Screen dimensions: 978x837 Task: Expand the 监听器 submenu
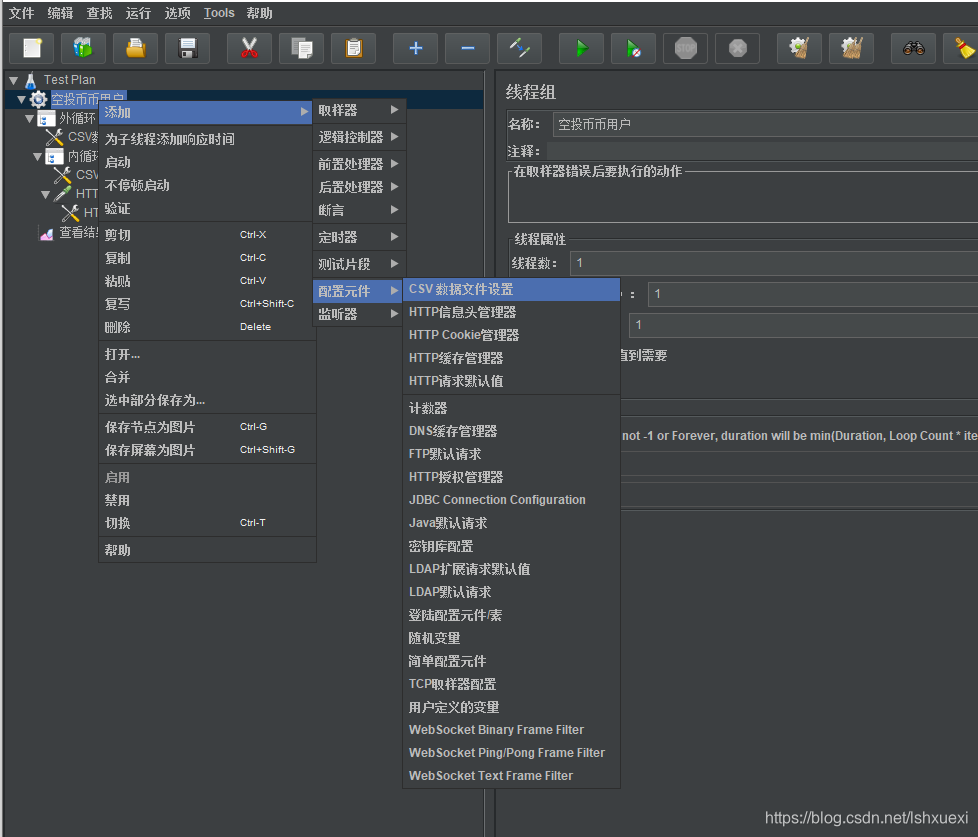(359, 314)
